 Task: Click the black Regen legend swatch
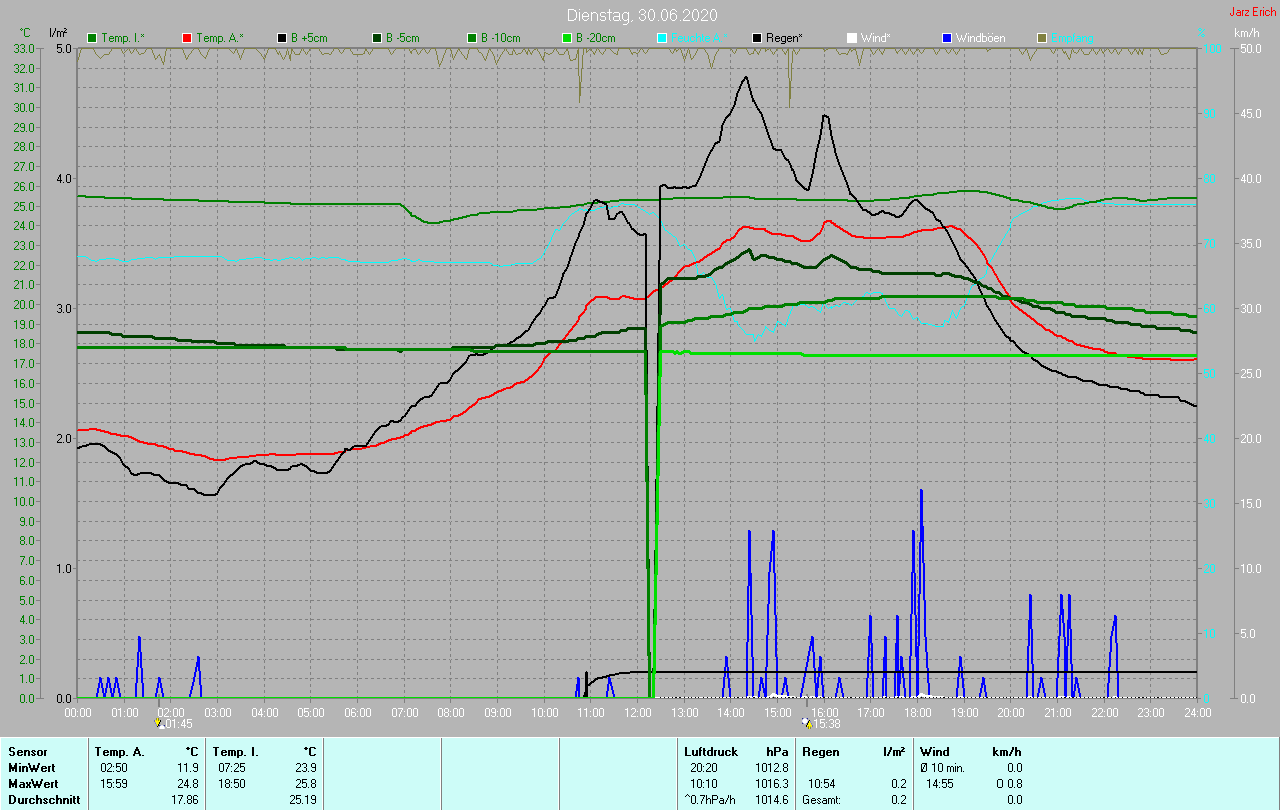757,38
